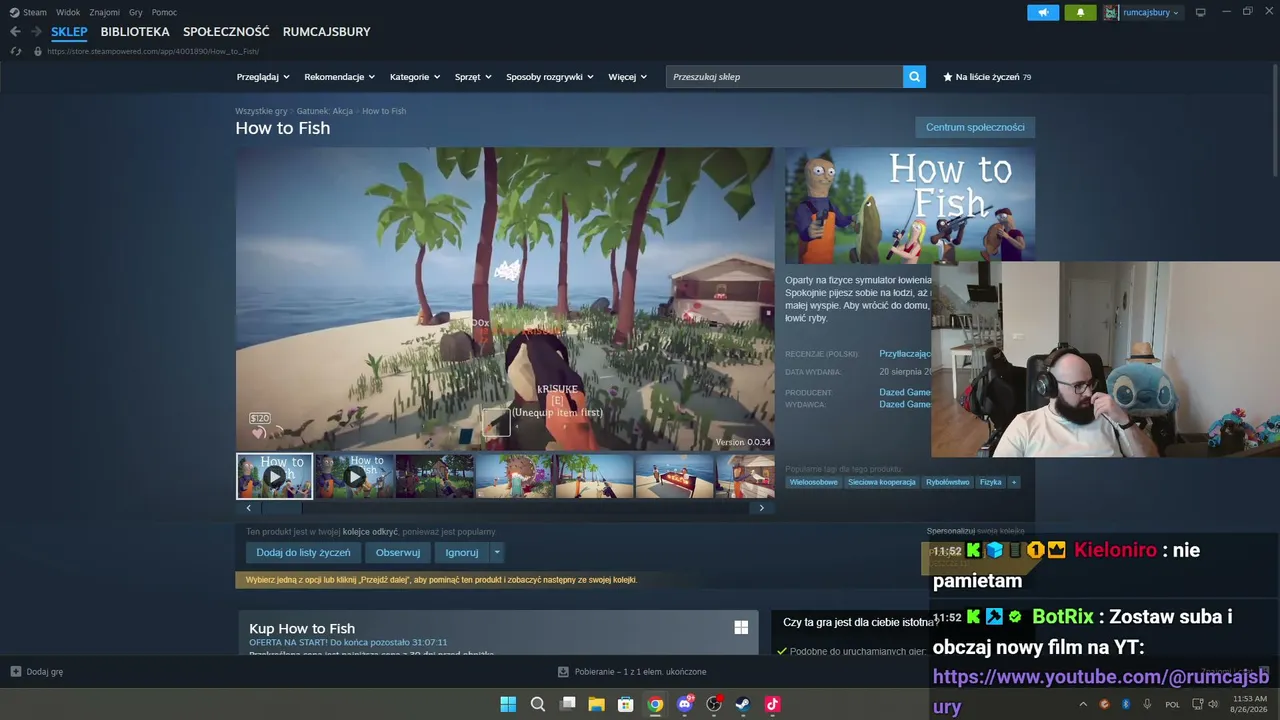Launch Microsoft Store from the taskbar

point(625,704)
